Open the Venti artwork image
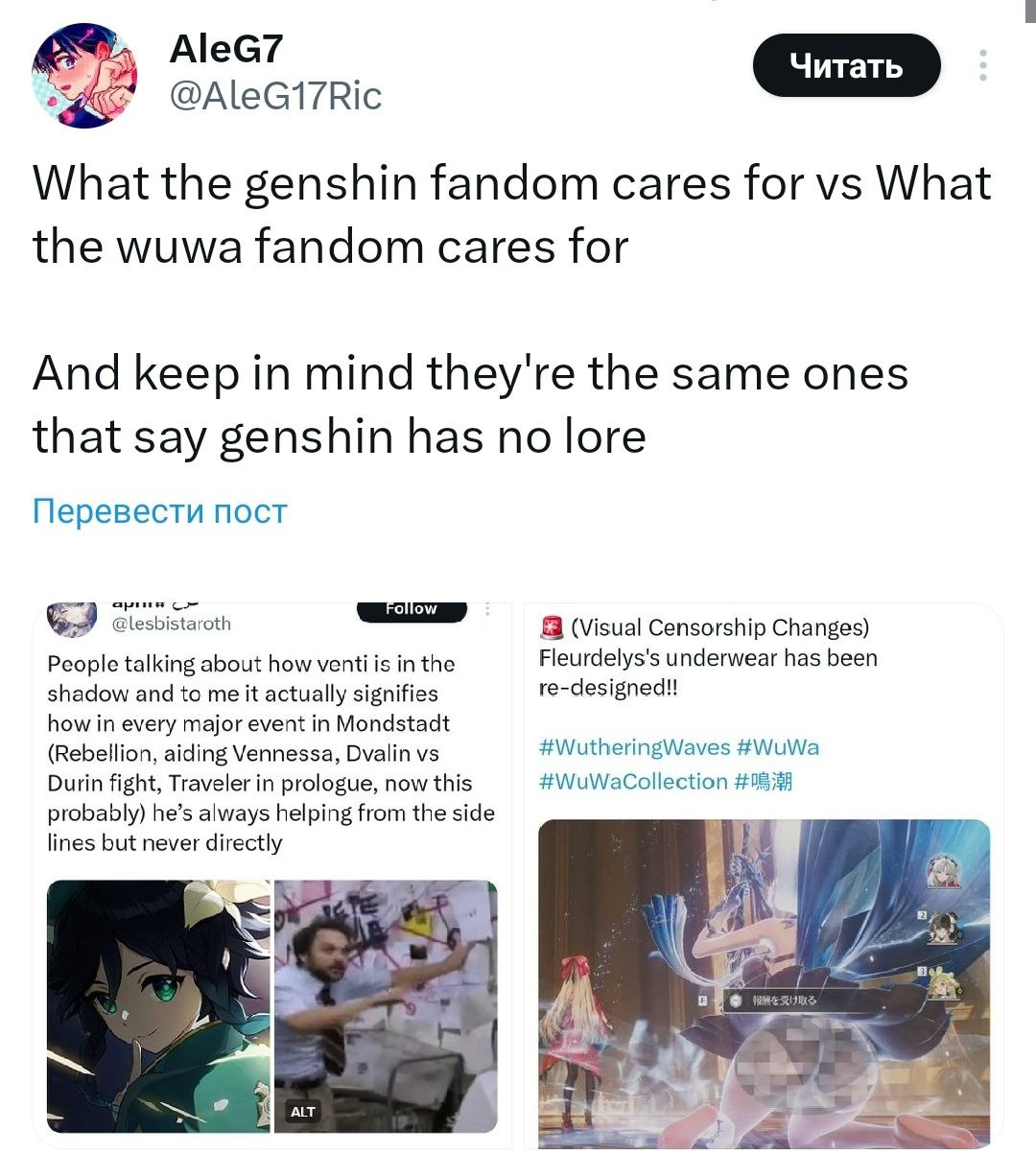 click(159, 1006)
